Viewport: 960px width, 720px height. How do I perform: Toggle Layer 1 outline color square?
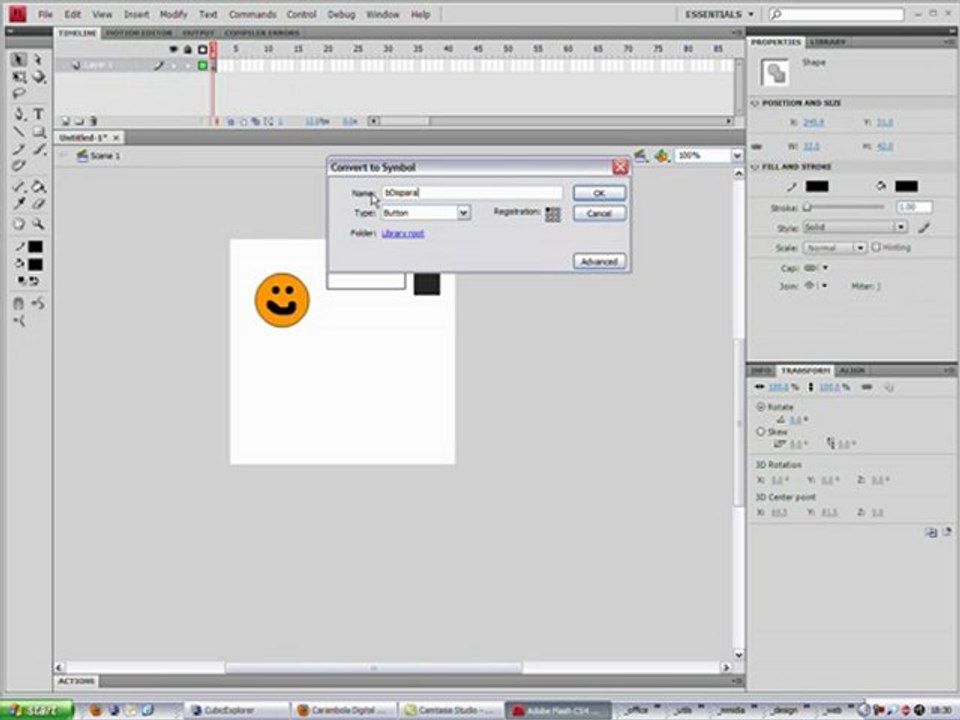pos(202,65)
